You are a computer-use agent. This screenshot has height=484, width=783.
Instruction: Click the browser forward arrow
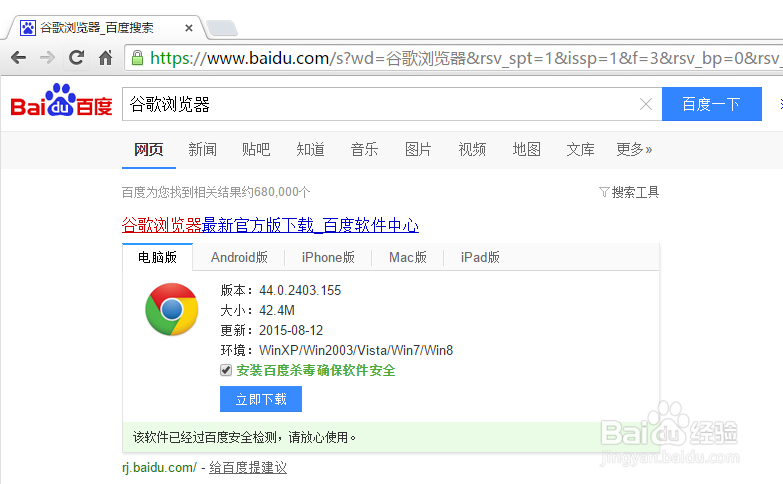(47, 58)
